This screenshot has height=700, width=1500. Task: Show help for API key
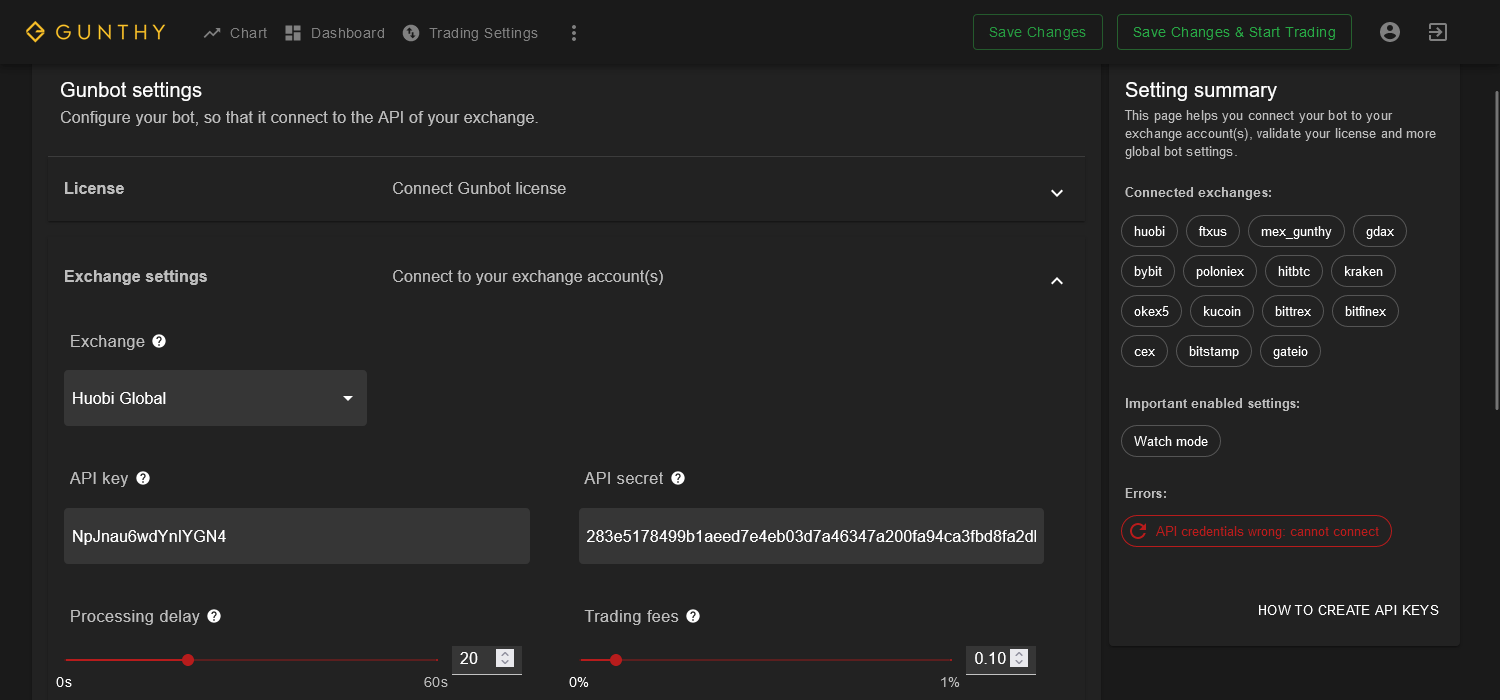pos(143,478)
